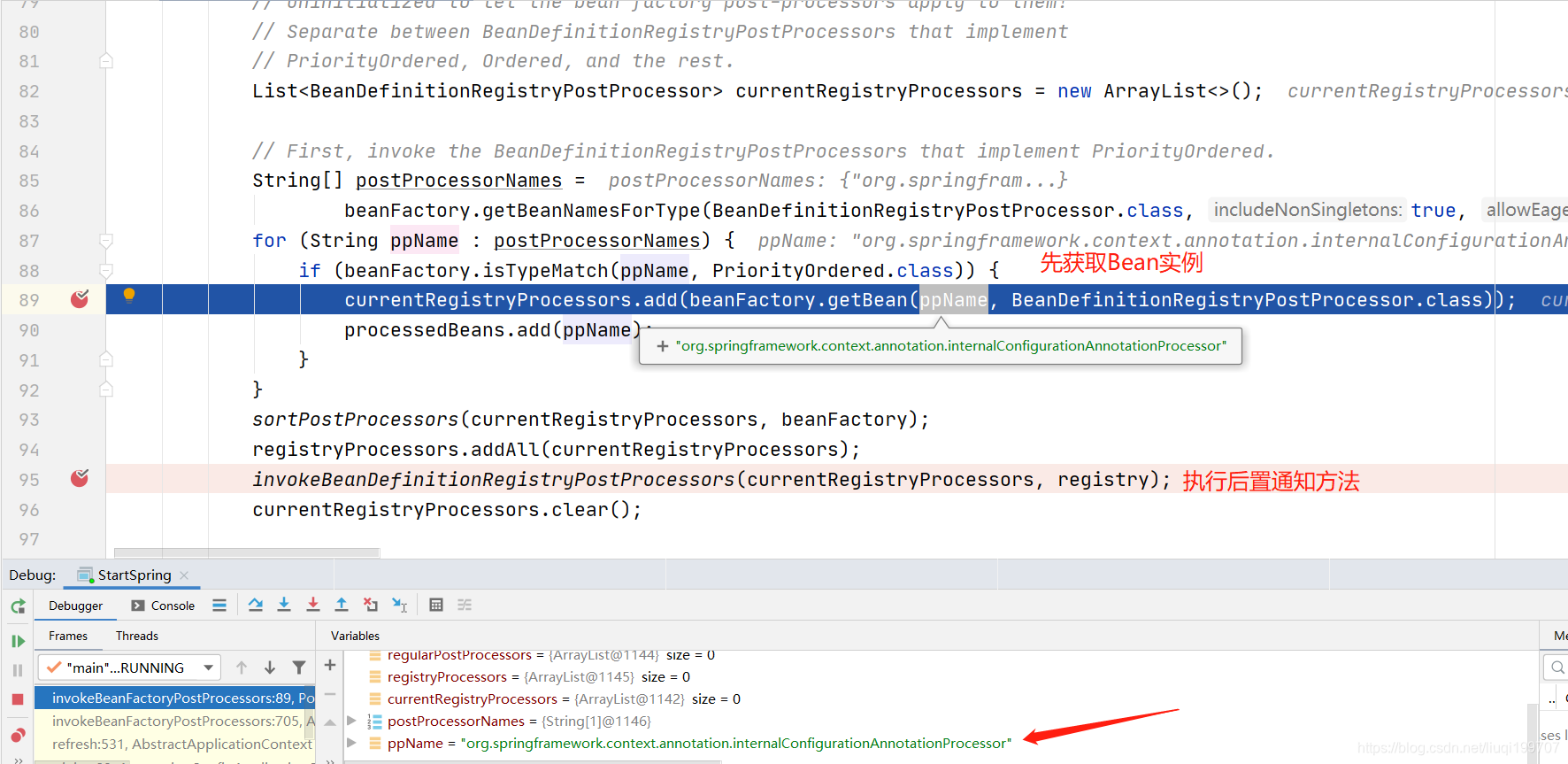Pause the running program
This screenshot has width=1568, height=764.
[x=18, y=670]
